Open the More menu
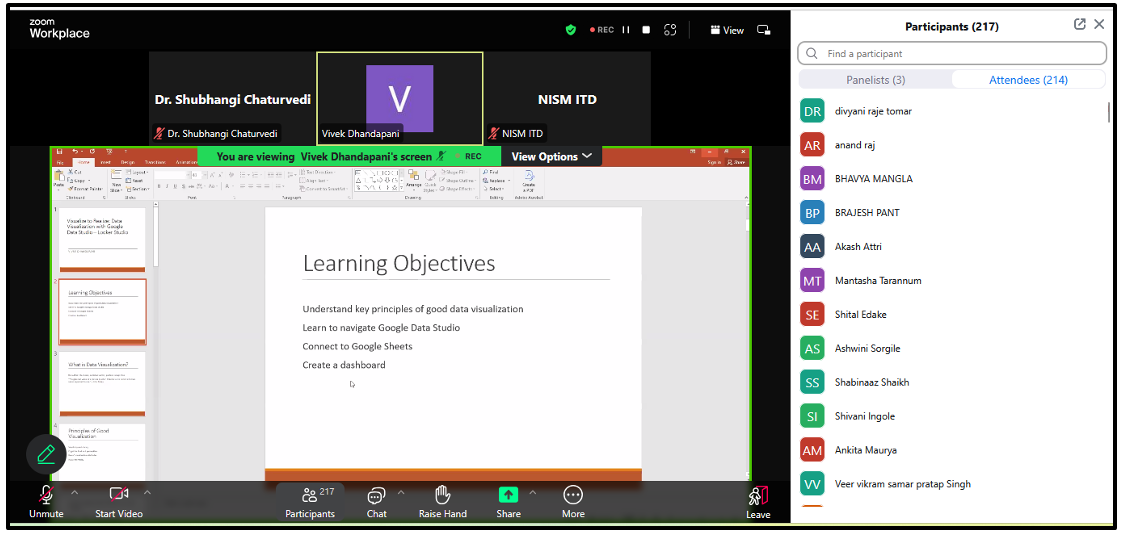 tap(572, 501)
